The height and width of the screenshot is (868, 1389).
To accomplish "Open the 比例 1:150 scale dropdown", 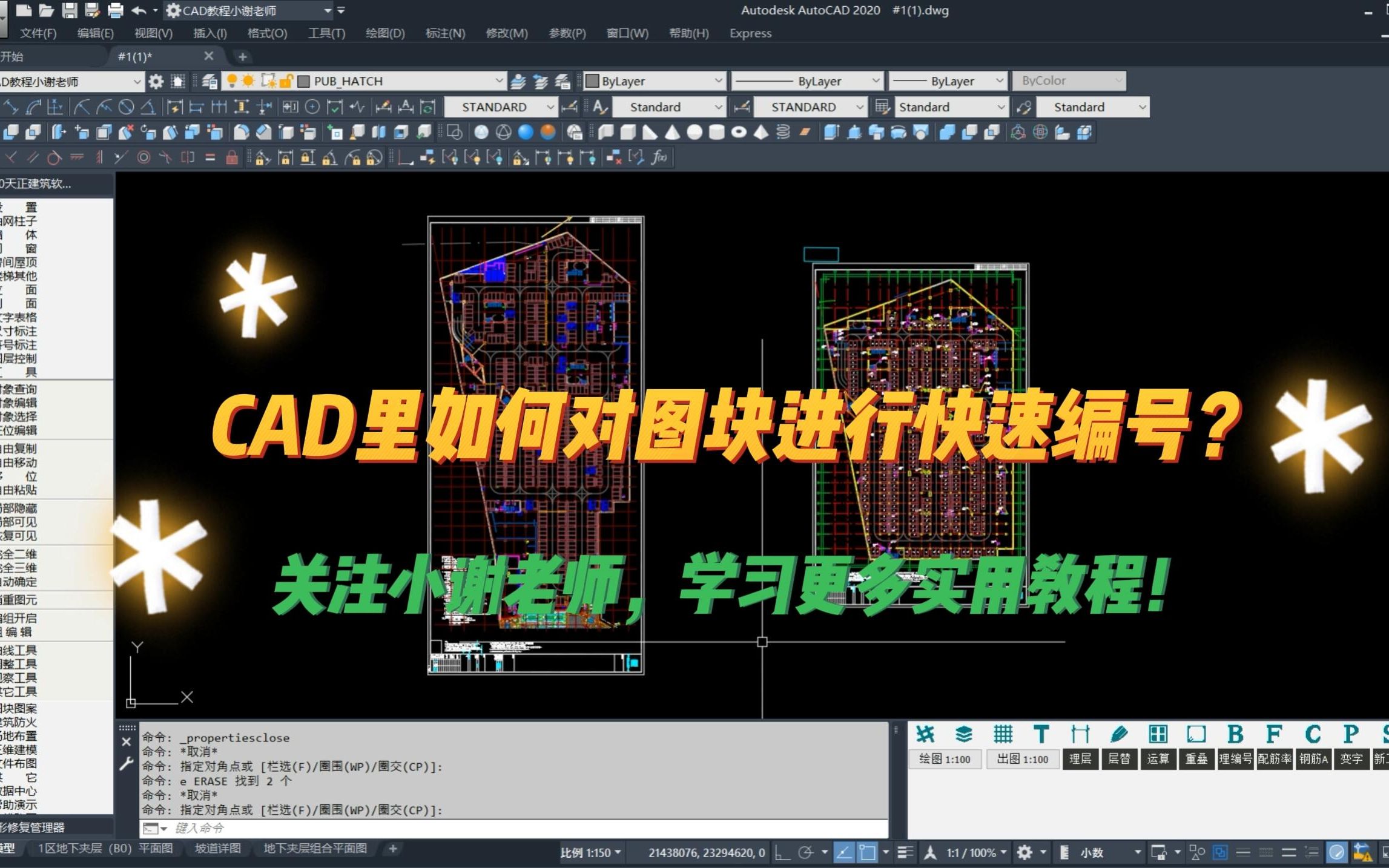I will click(x=590, y=853).
